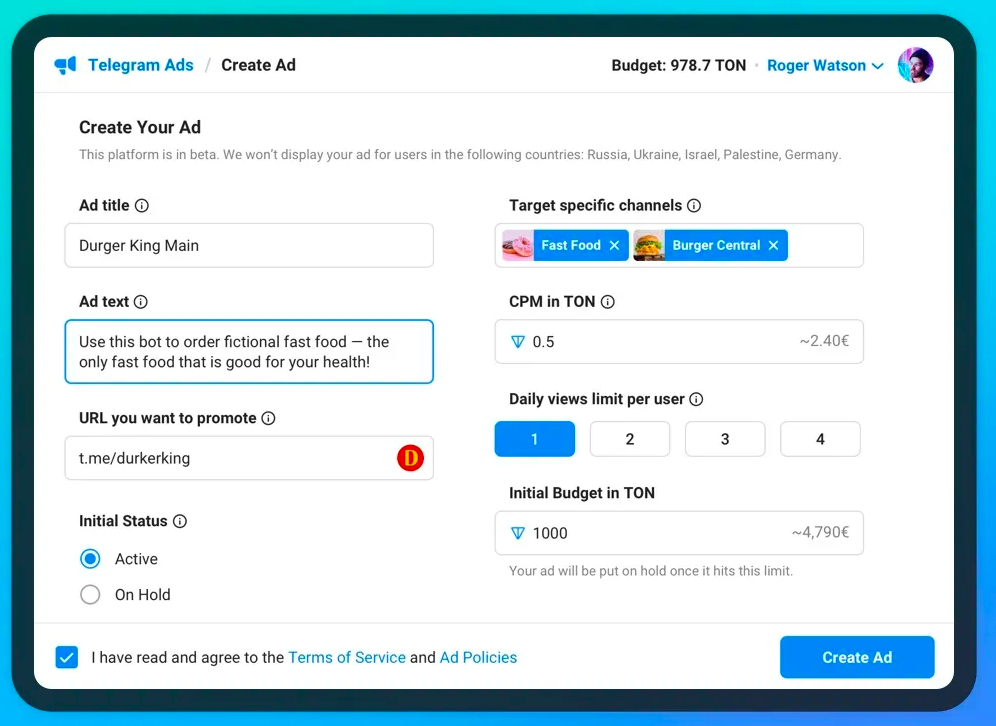This screenshot has height=726, width=996.
Task: Show info for URL you want to promote
Action: click(269, 418)
